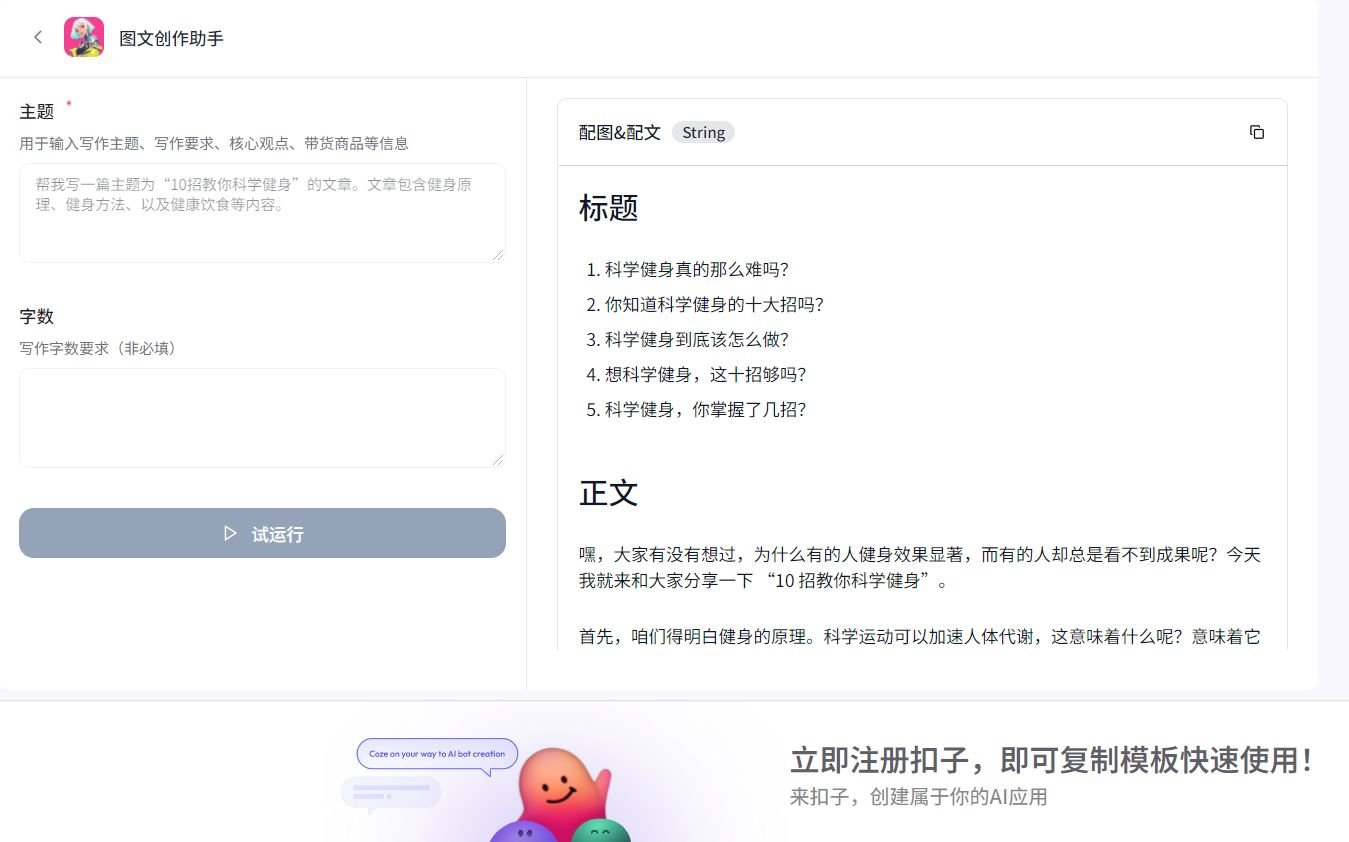
Task: Click the play icon on 试运行
Action: [x=230, y=533]
